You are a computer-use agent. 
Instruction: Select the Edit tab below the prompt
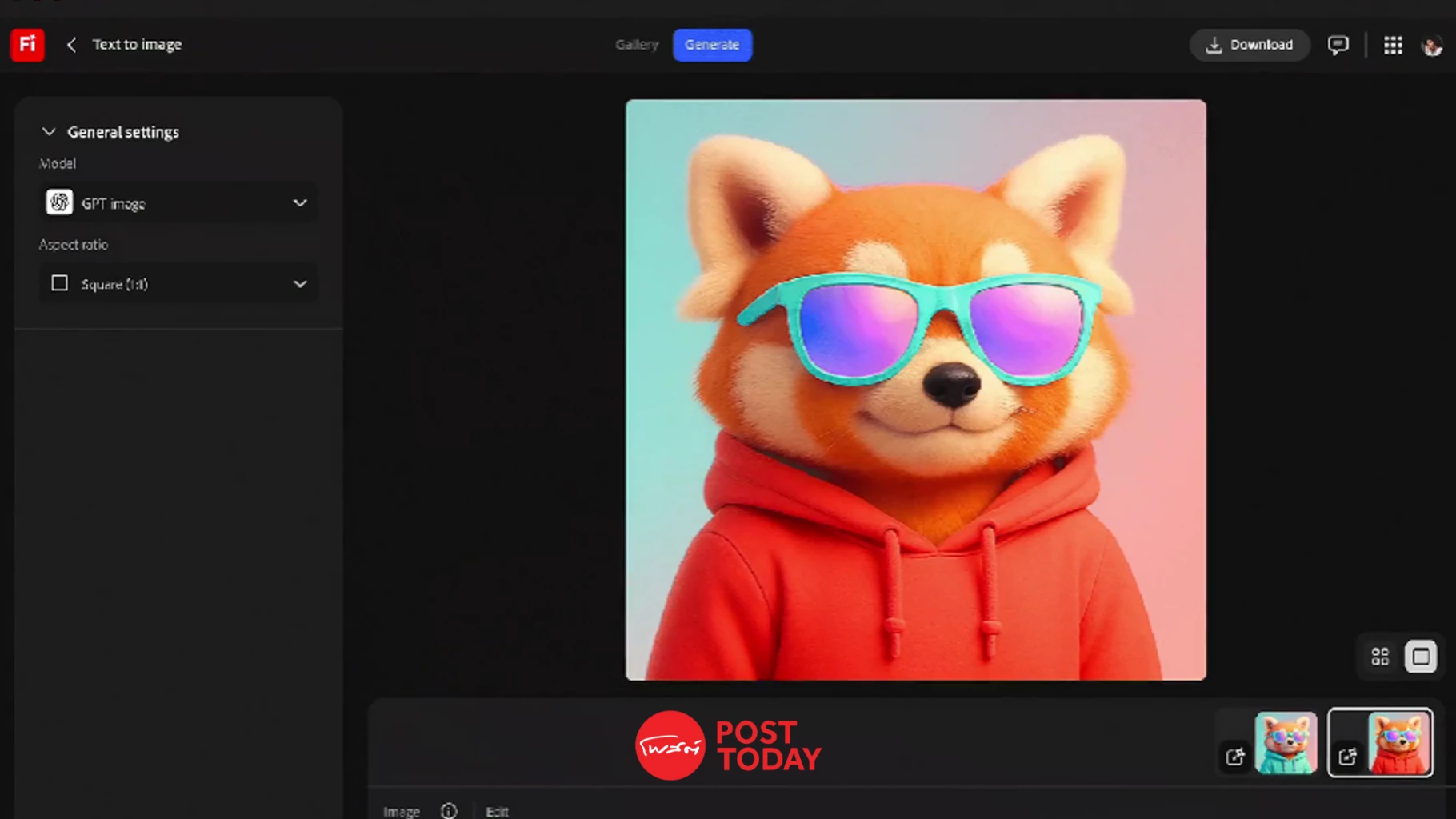(497, 811)
